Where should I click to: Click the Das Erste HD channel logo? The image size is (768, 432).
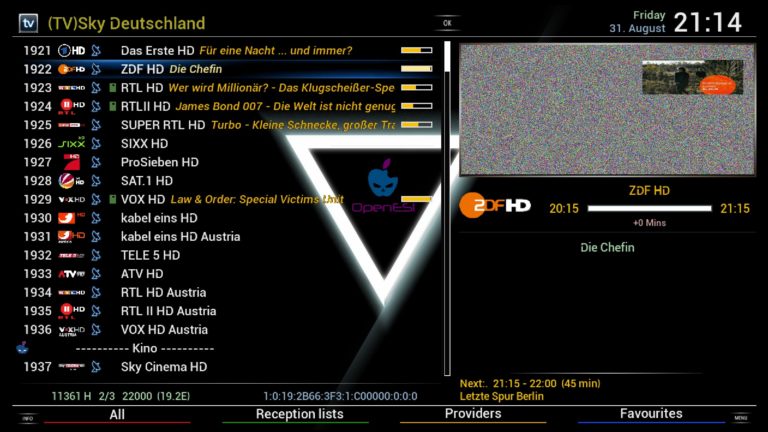pos(72,50)
